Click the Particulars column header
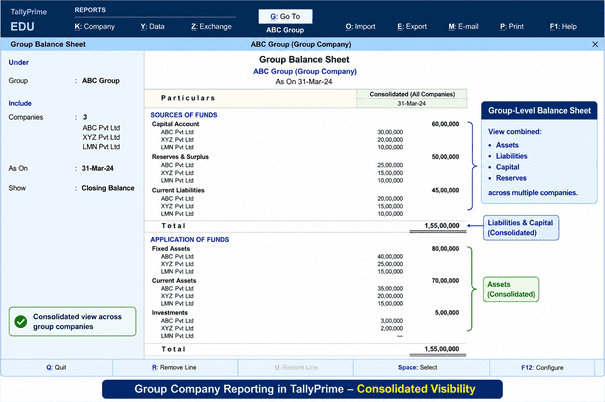605x402 pixels. point(250,98)
